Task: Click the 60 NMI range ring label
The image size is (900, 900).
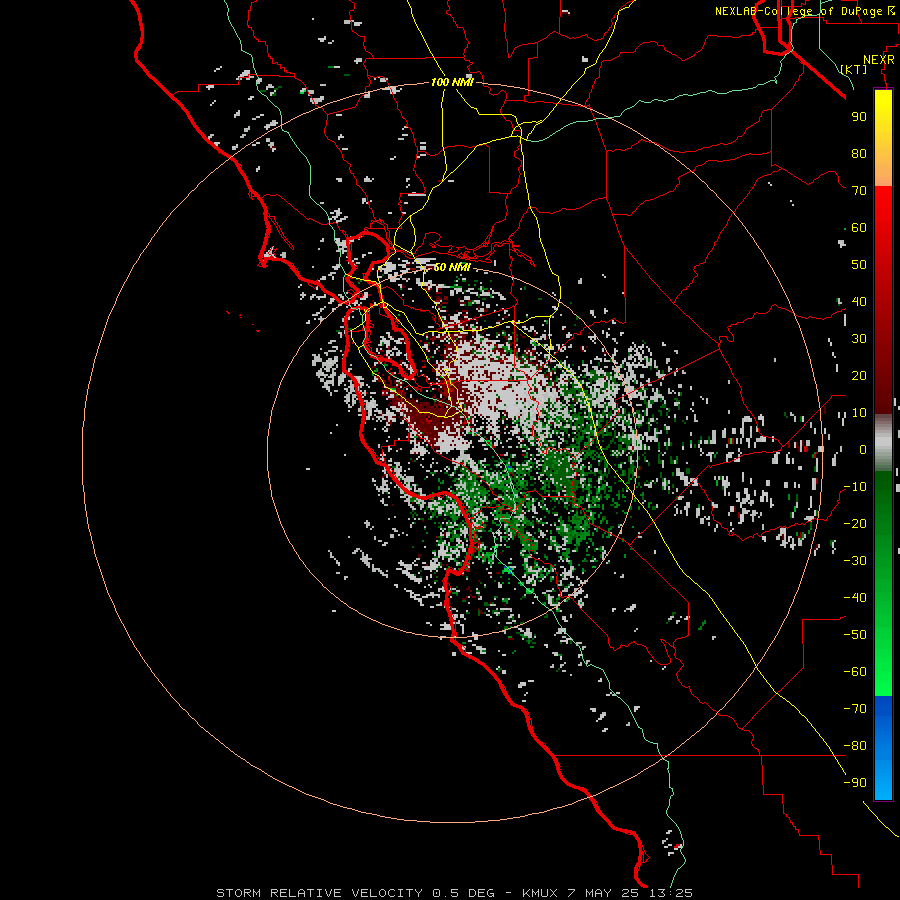Action: 452,267
